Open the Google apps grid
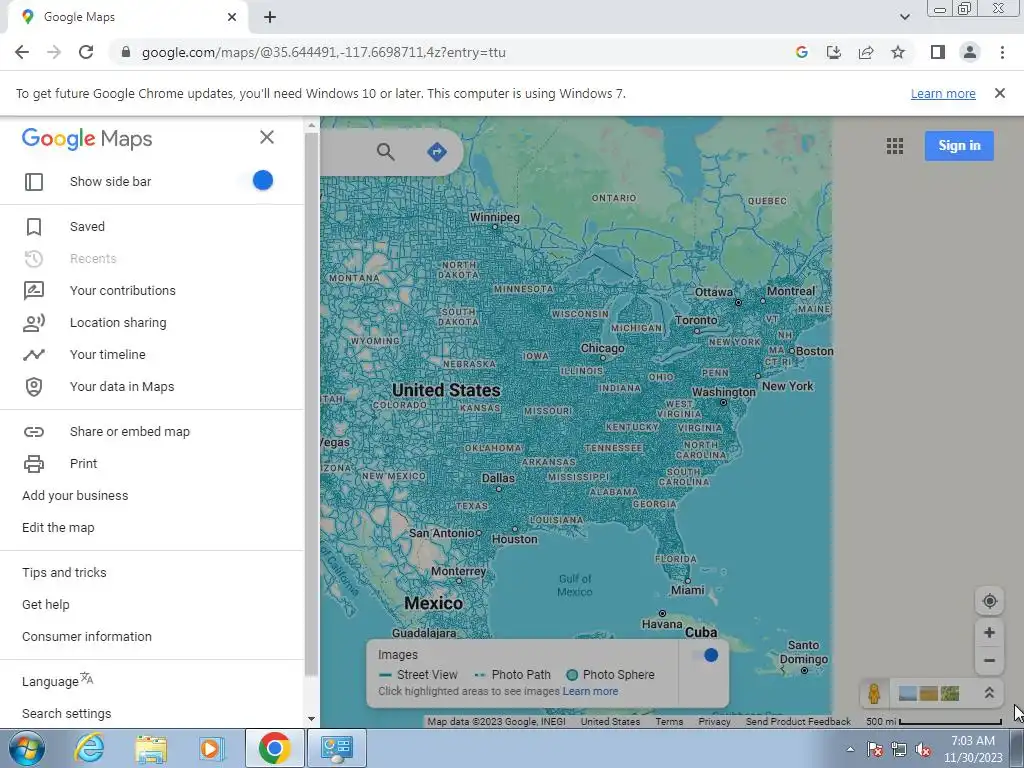1024x768 pixels. tap(895, 146)
